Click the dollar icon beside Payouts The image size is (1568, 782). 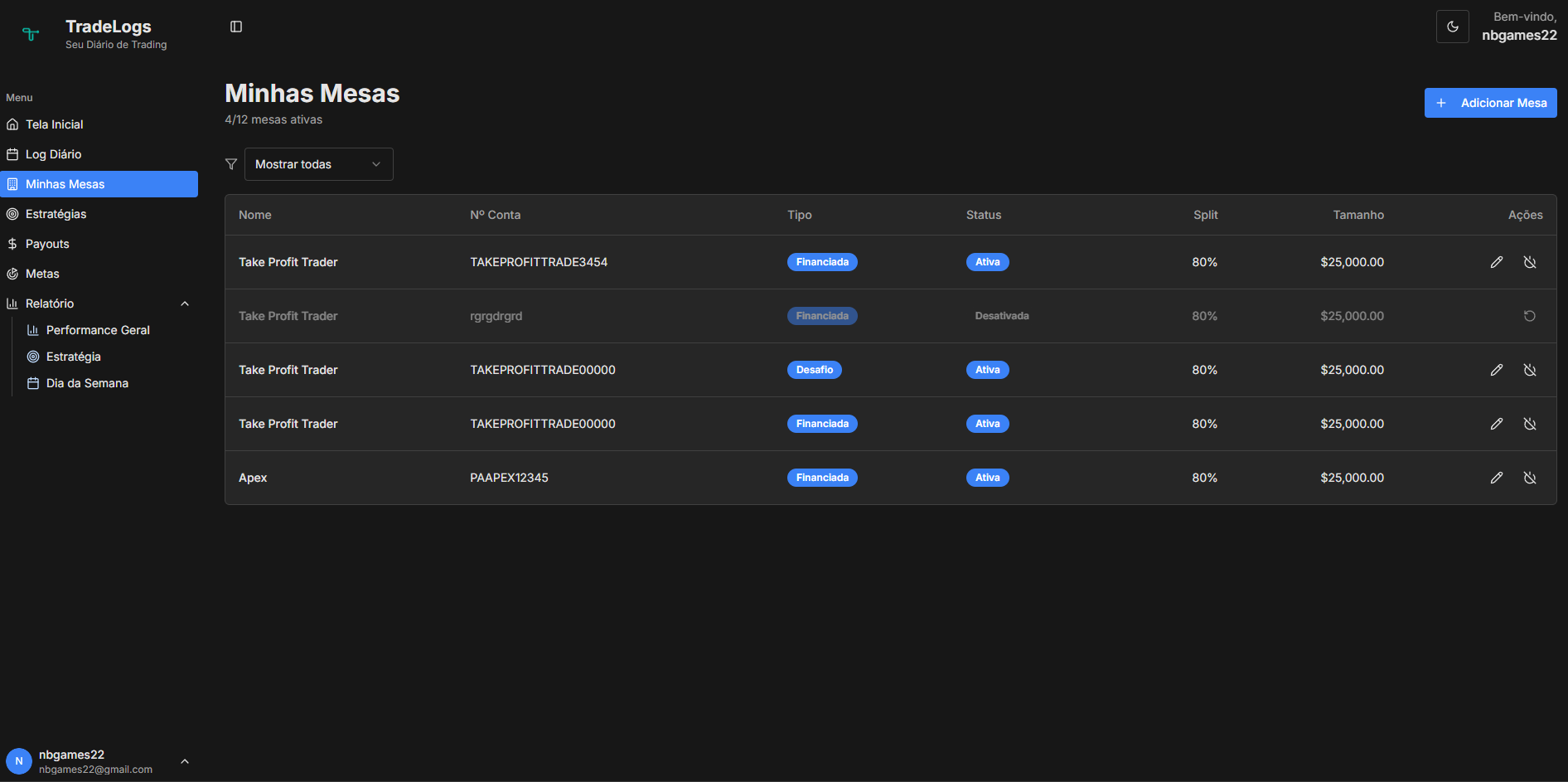12,244
